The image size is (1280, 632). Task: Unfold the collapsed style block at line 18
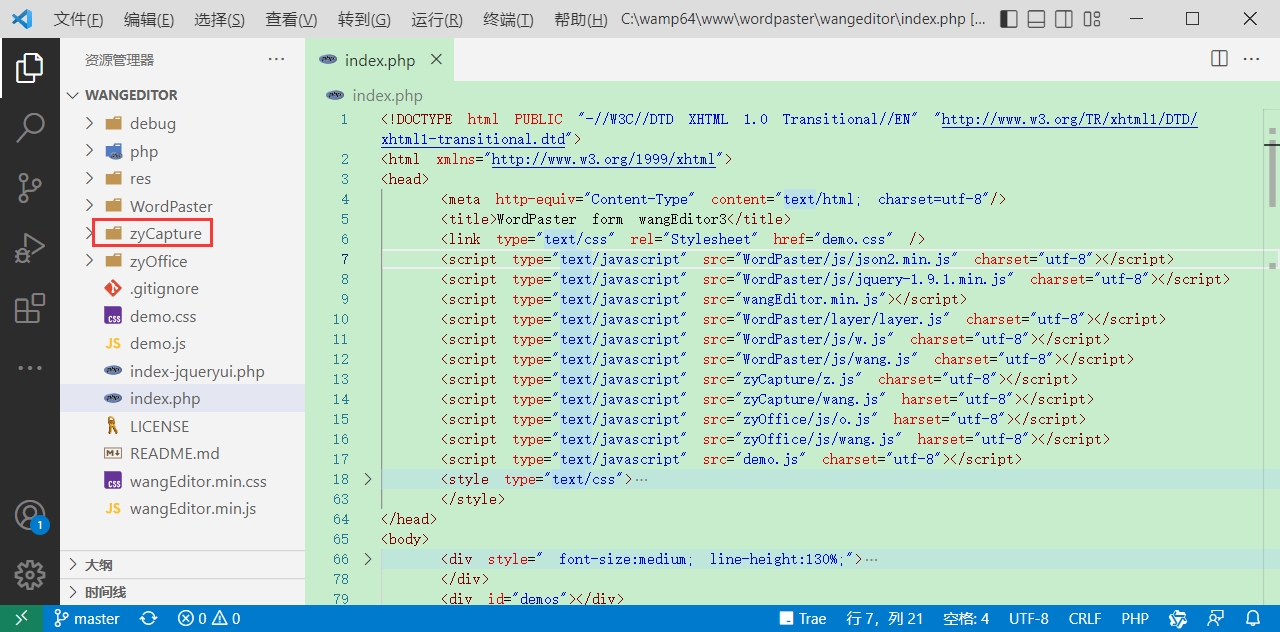pos(368,479)
